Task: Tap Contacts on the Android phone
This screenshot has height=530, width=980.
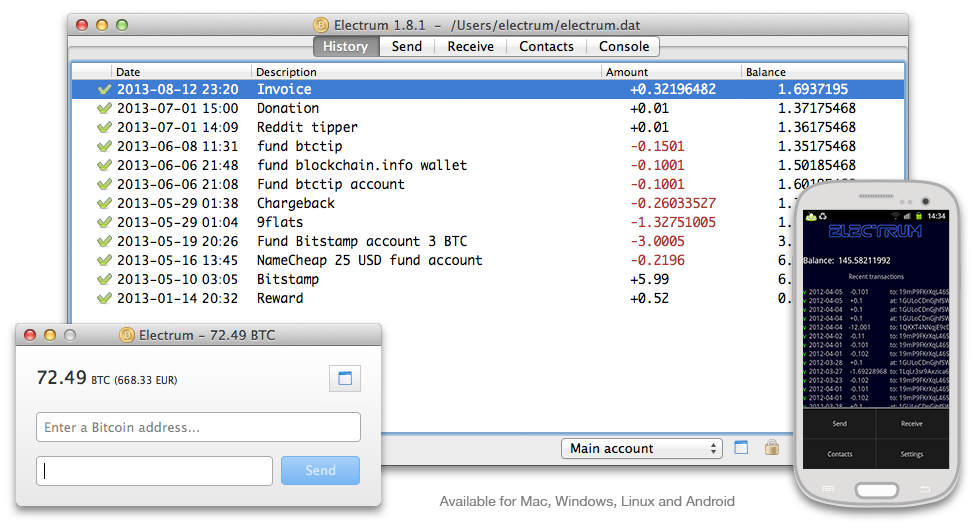Action: [x=839, y=454]
